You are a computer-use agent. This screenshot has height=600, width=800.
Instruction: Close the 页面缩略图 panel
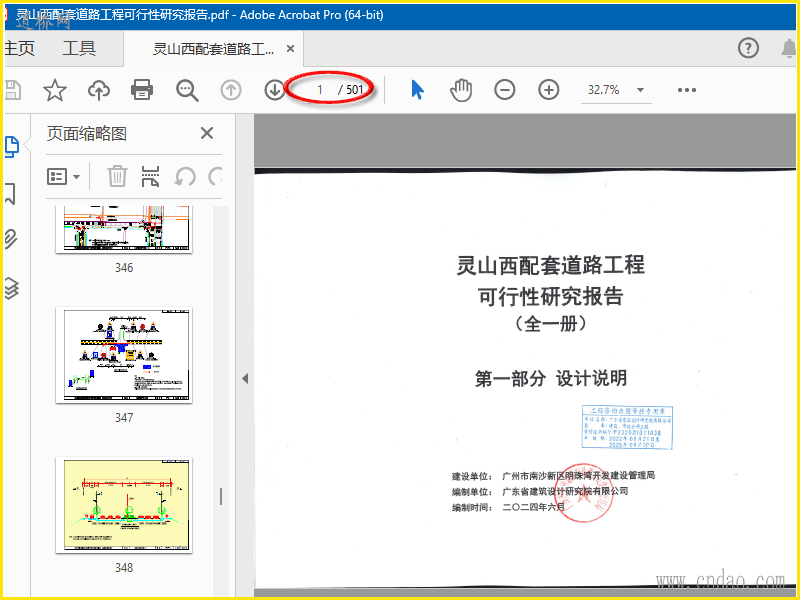click(207, 133)
